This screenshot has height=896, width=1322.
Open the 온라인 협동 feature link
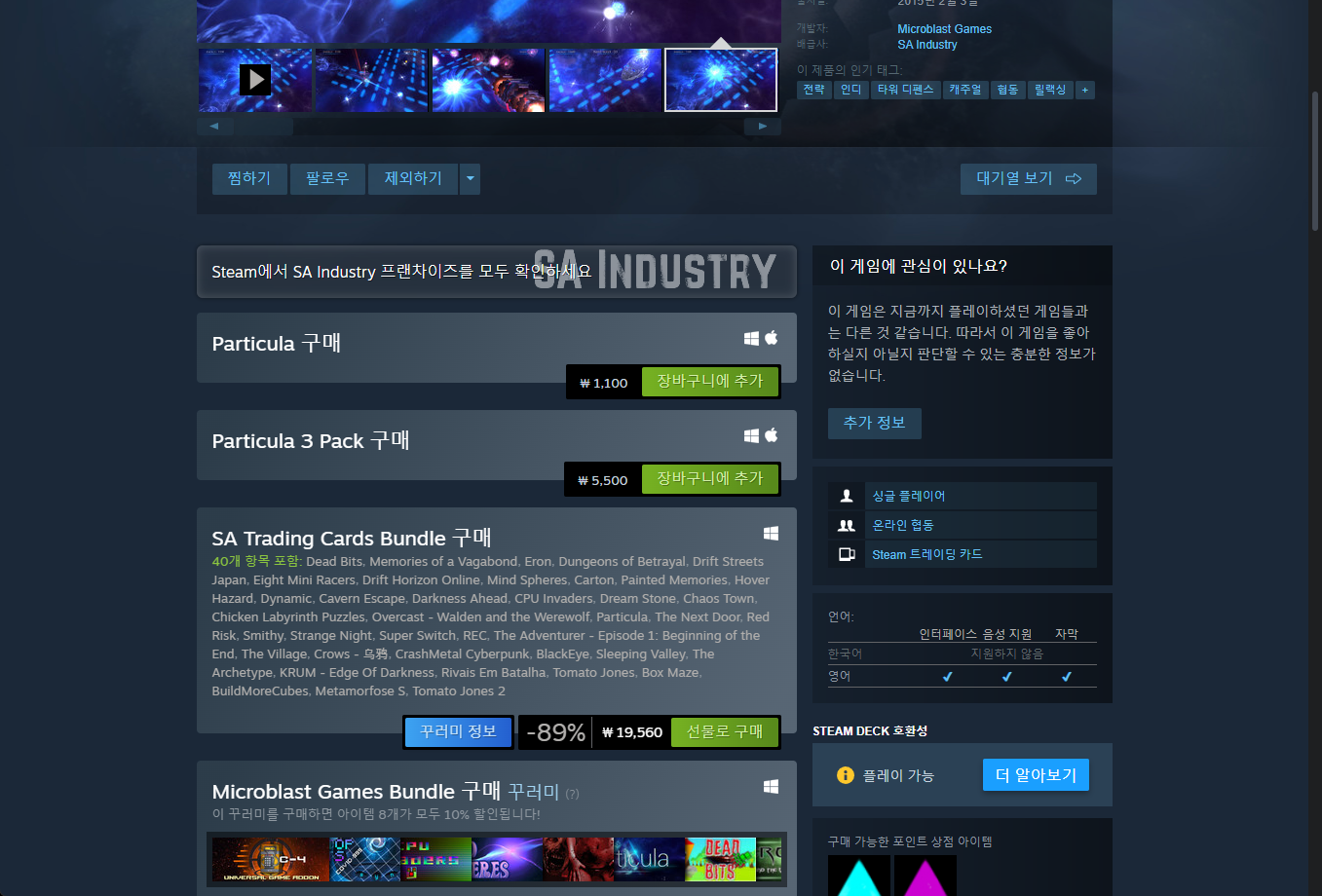903,525
